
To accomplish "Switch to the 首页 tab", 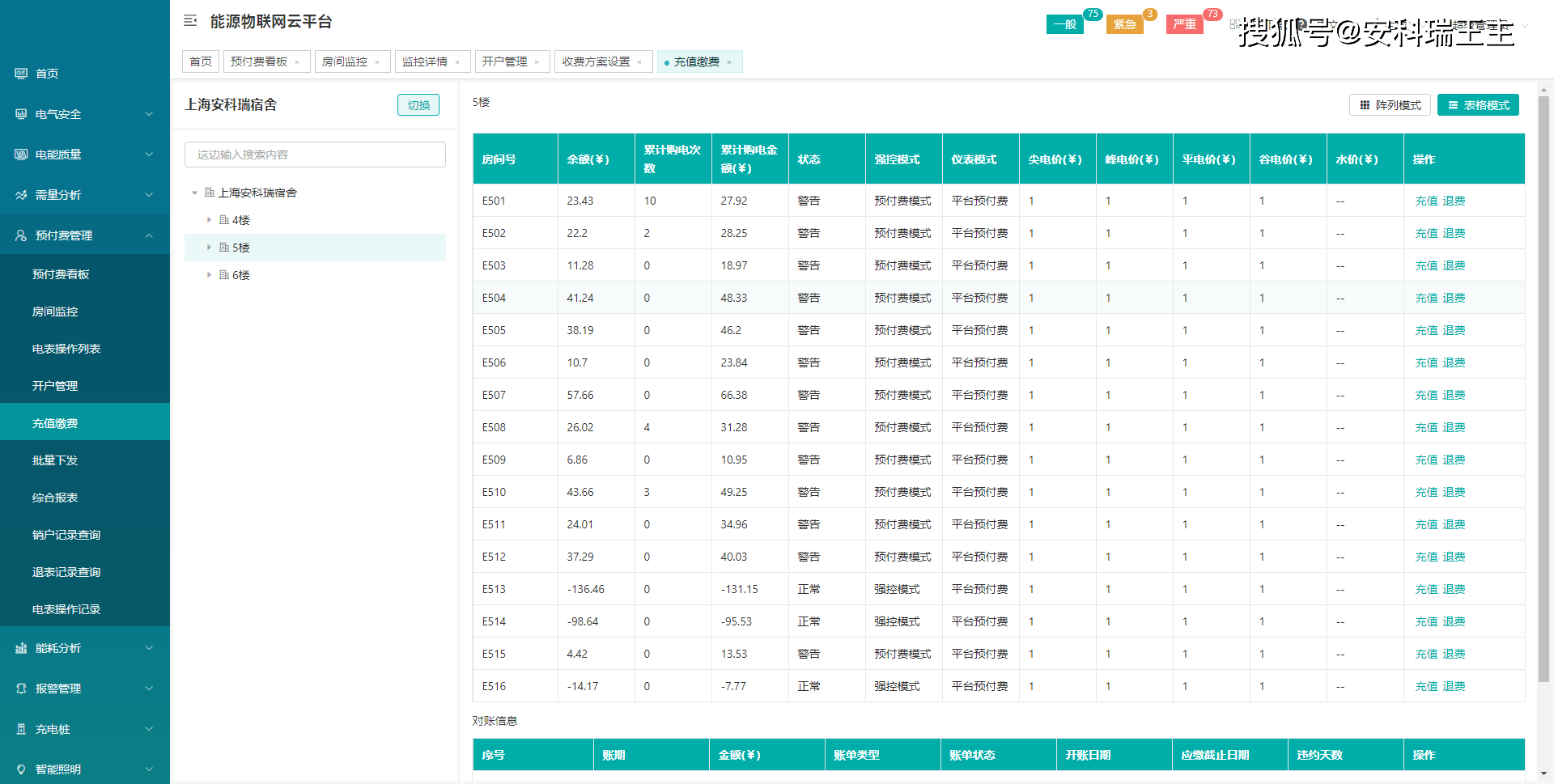I will pos(201,61).
